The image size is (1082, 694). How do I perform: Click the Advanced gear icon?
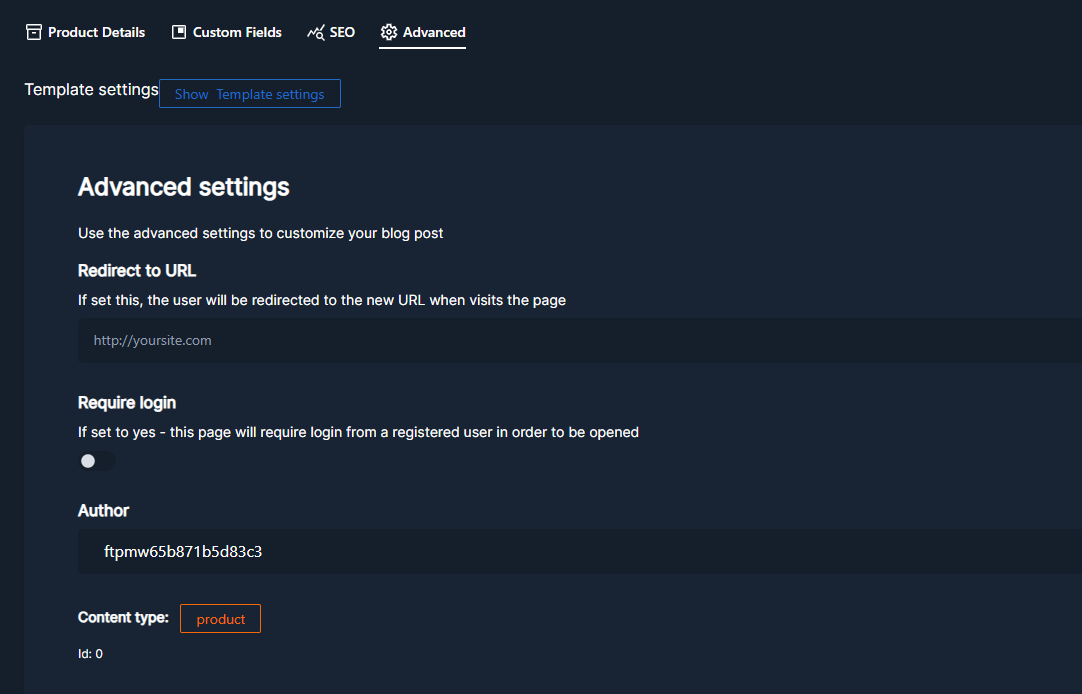(389, 32)
